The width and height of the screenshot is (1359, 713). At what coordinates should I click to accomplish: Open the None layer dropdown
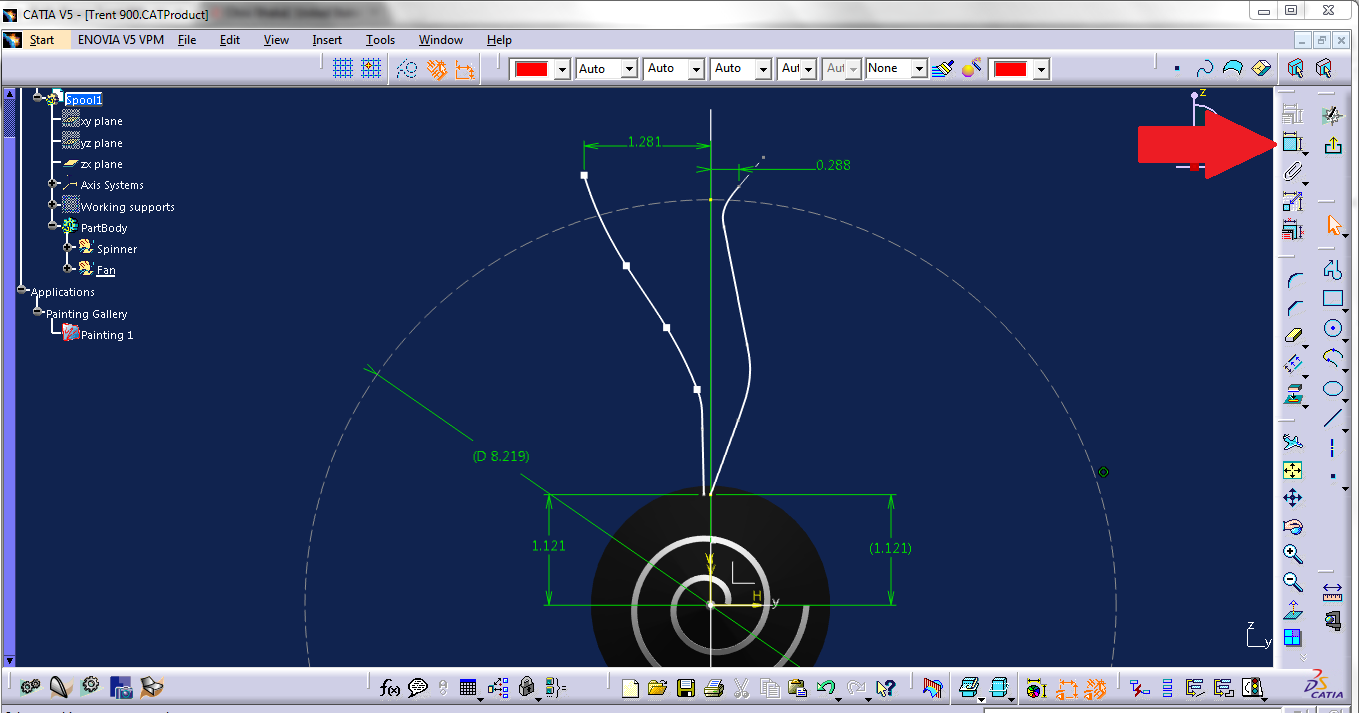918,69
